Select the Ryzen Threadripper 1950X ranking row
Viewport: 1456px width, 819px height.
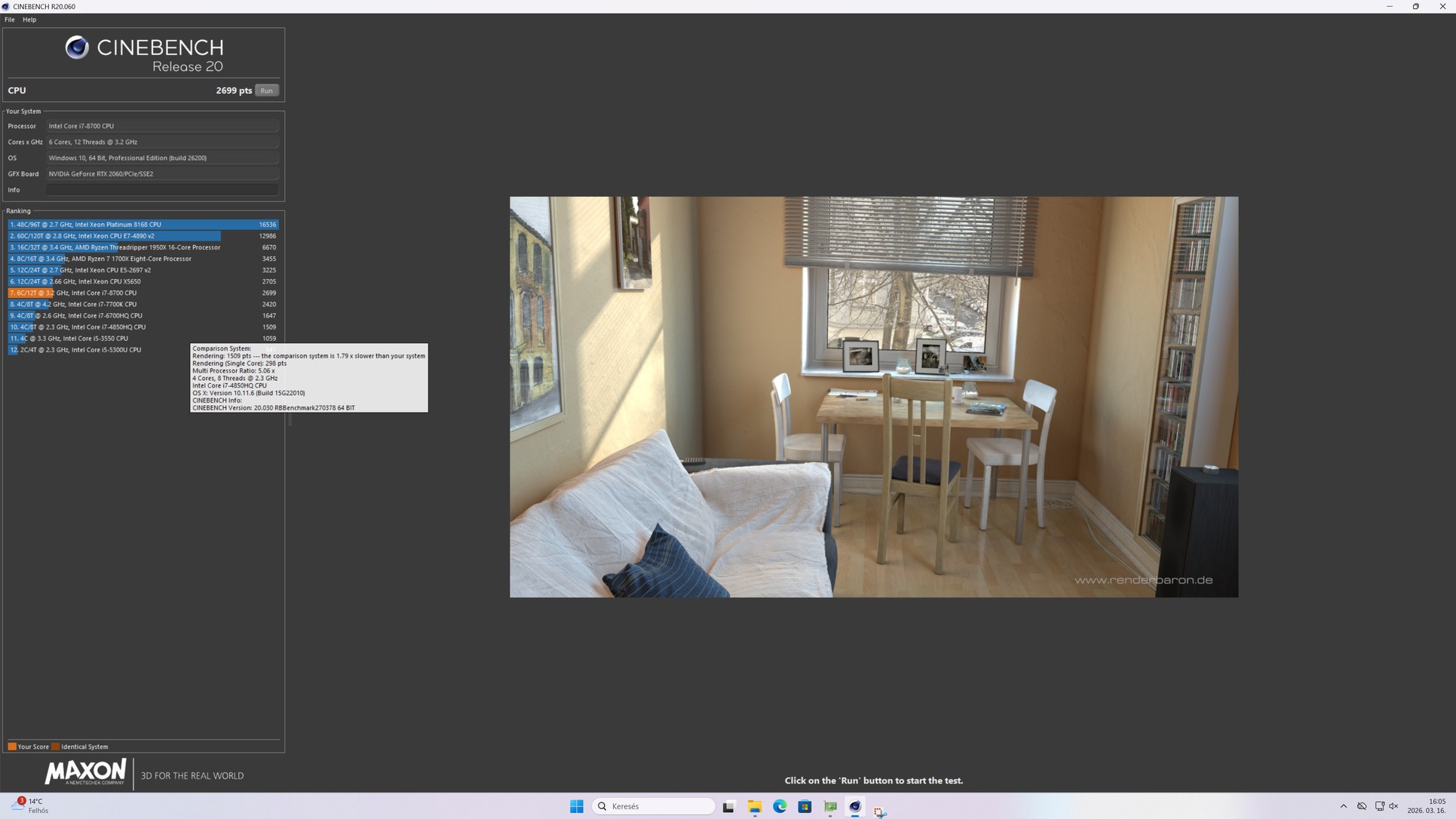143,247
